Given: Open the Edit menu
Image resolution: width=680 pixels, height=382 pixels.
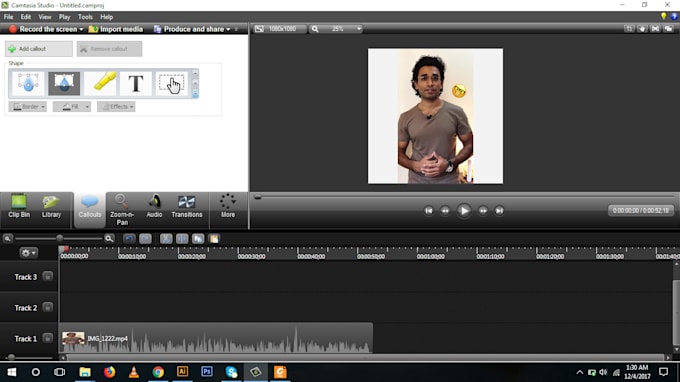Looking at the screenshot, I should click(x=26, y=17).
